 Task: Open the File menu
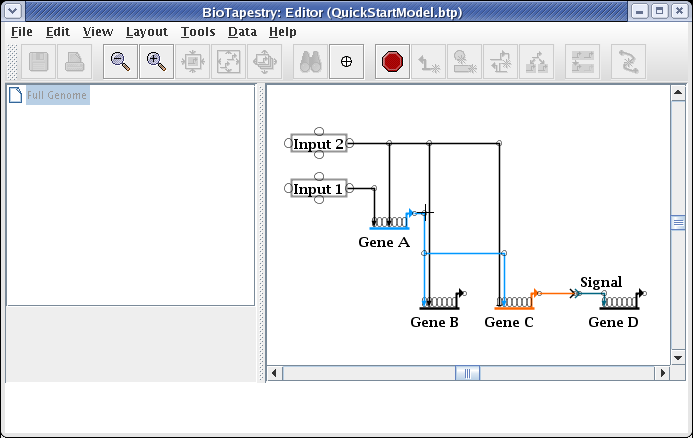pos(21,31)
